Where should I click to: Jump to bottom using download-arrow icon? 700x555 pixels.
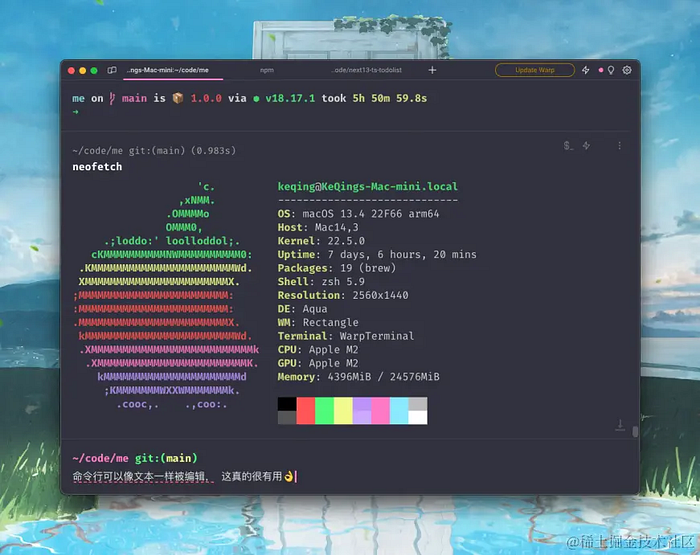[620, 425]
